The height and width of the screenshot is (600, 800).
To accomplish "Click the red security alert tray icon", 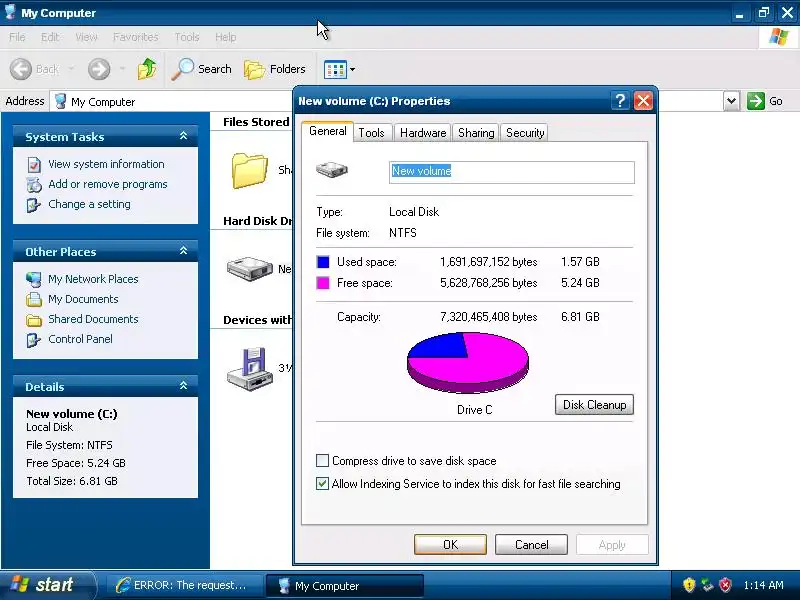I will pyautogui.click(x=726, y=585).
